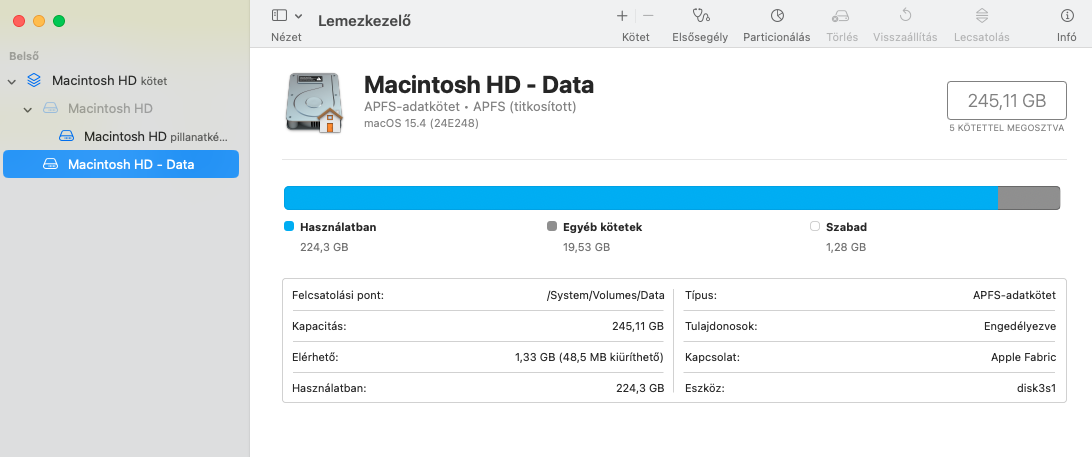Click the Kapacitás row label

point(319,326)
